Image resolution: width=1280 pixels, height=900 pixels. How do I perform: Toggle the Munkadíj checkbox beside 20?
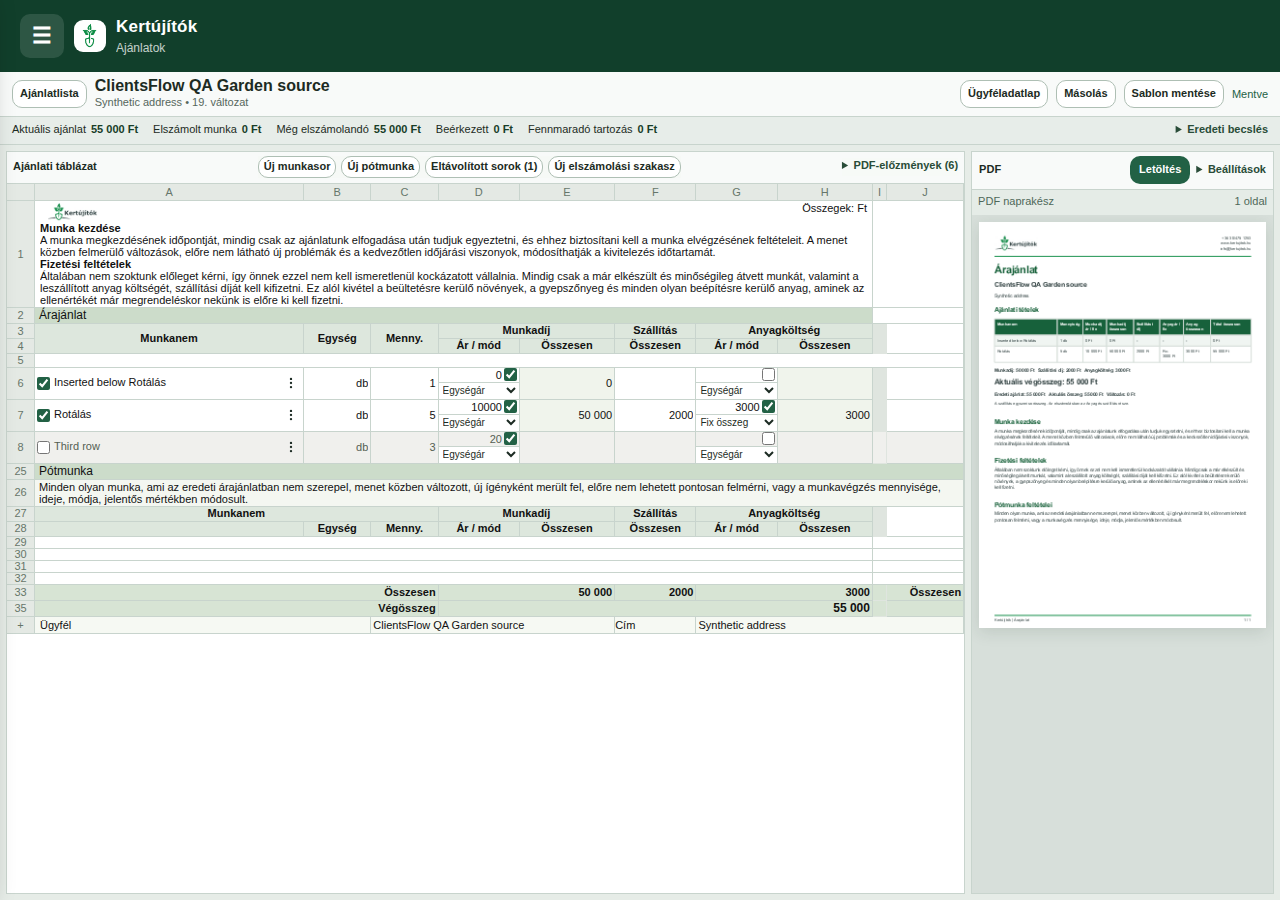click(x=511, y=439)
